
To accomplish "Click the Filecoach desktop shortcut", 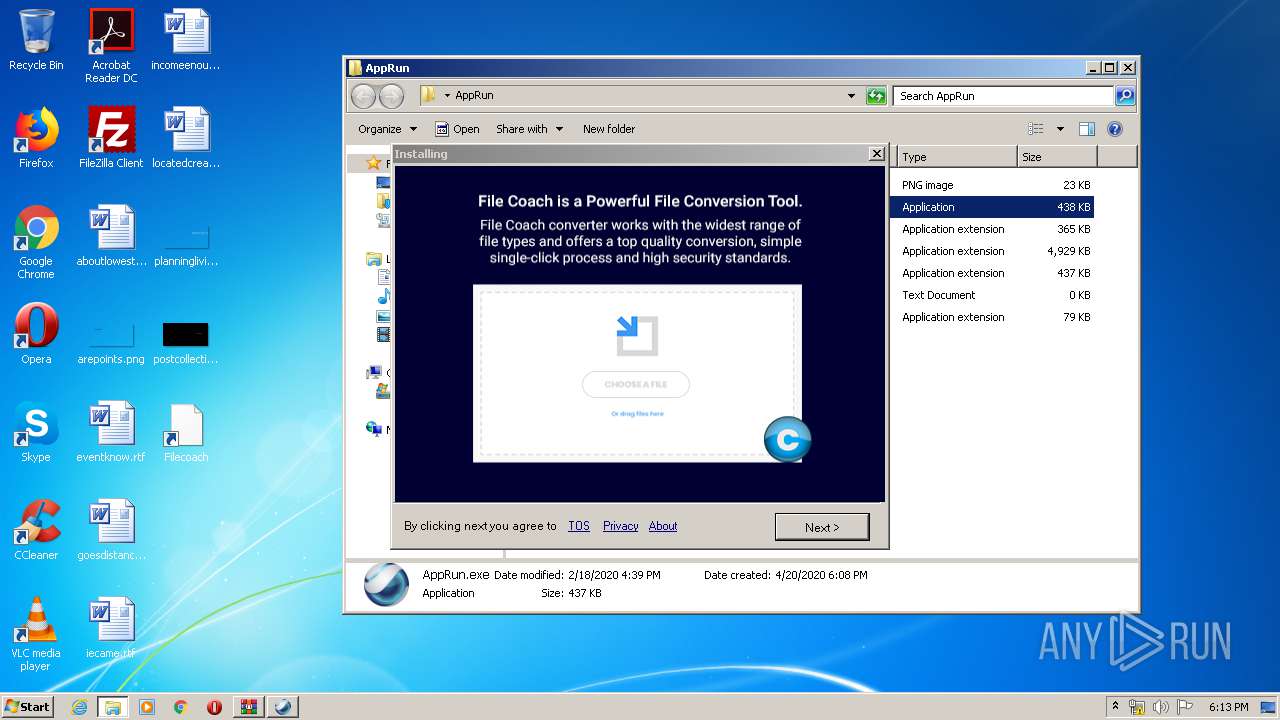I will 186,432.
